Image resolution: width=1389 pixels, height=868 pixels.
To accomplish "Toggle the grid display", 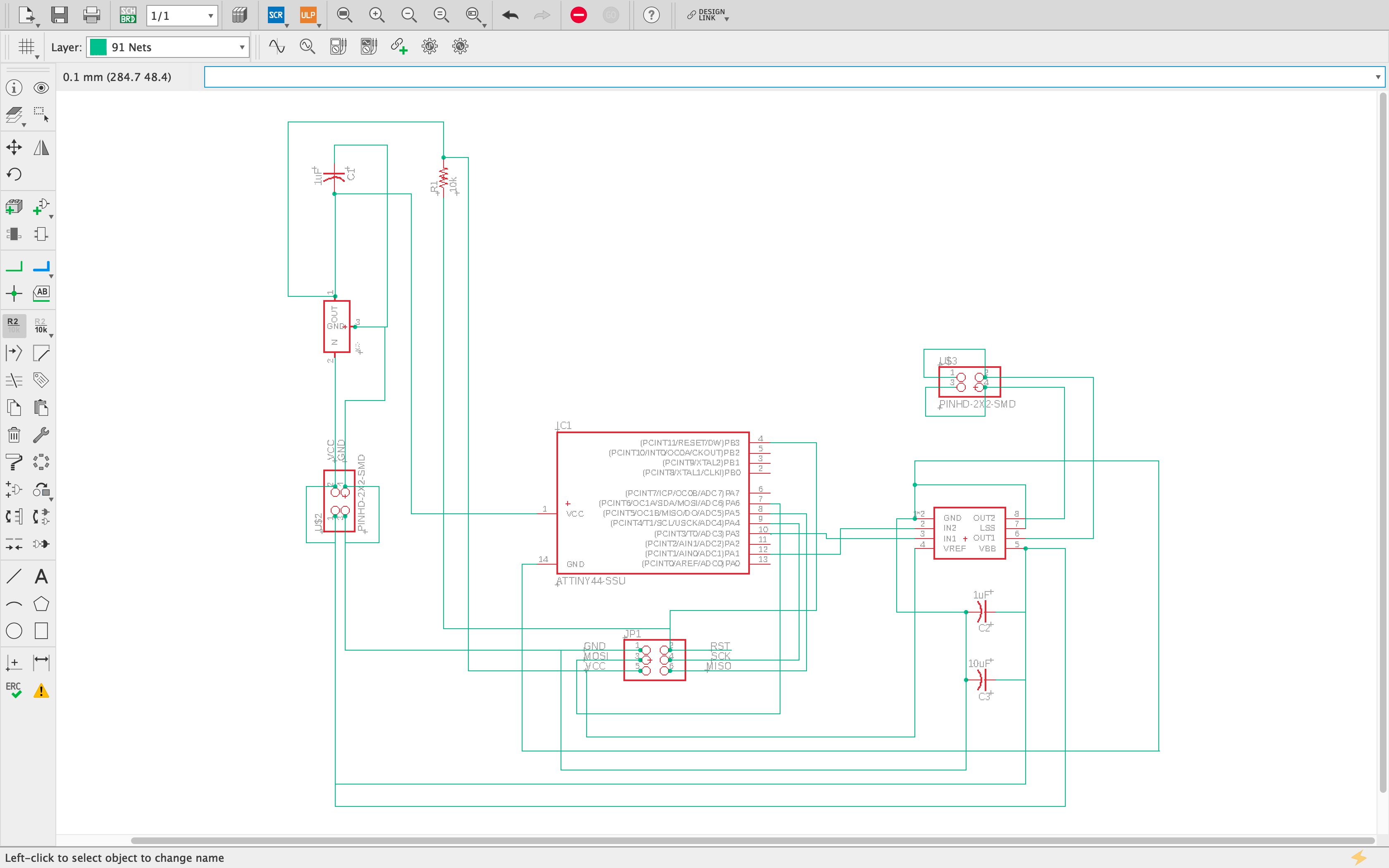I will pyautogui.click(x=26, y=46).
